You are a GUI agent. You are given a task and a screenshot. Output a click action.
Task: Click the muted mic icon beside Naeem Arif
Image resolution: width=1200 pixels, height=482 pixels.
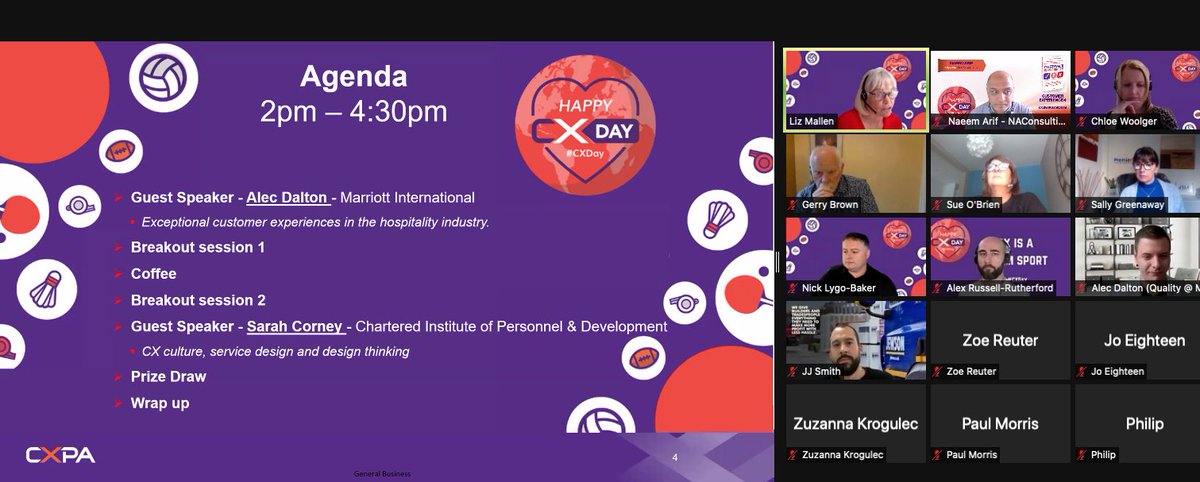(937, 121)
